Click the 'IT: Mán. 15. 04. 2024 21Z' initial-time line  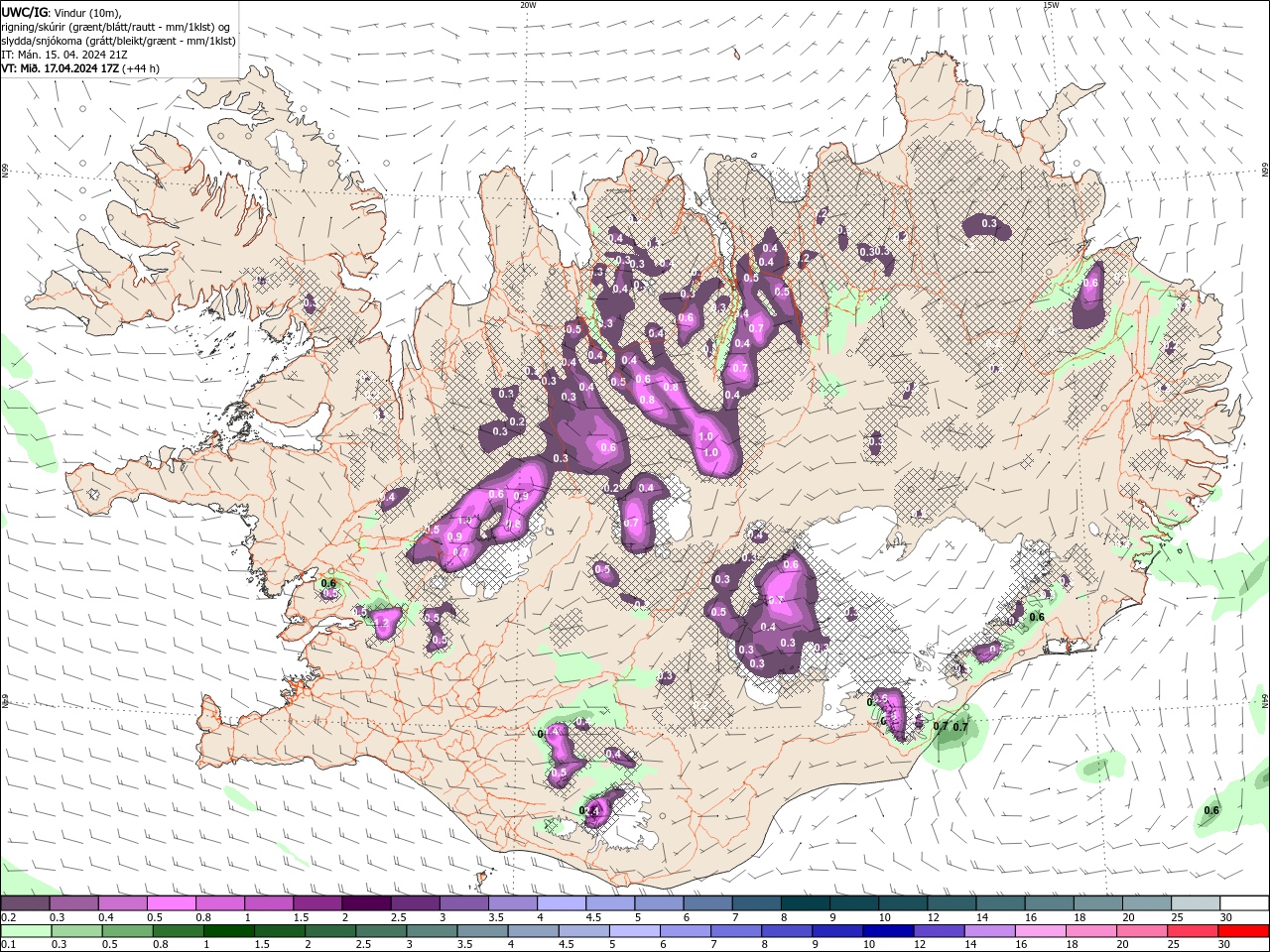tap(64, 55)
